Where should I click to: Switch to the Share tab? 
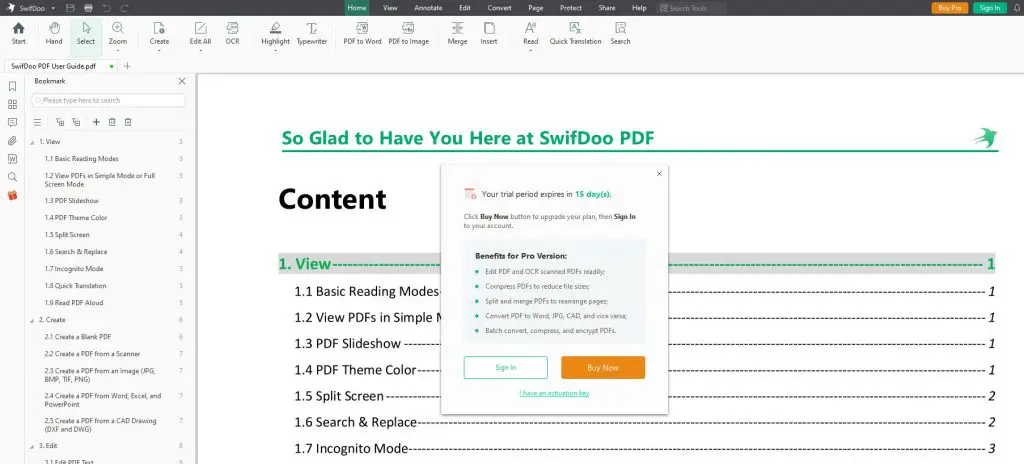(x=607, y=8)
